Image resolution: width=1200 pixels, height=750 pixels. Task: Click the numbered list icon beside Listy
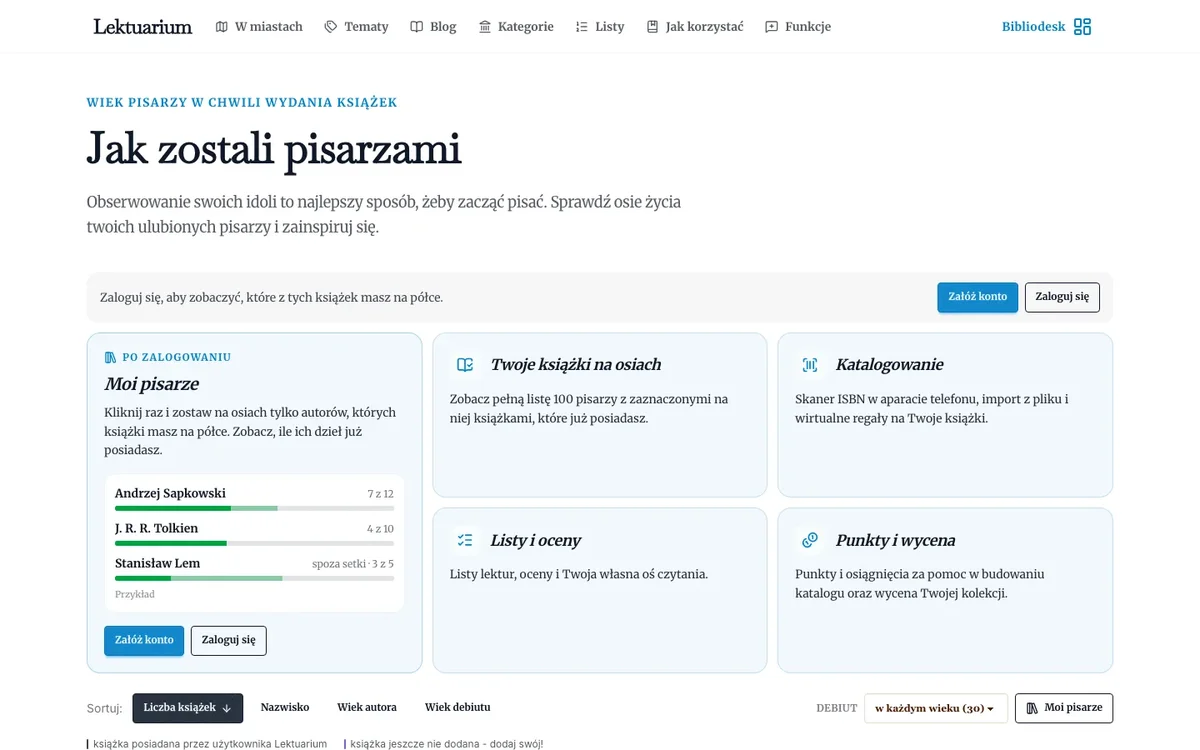582,27
